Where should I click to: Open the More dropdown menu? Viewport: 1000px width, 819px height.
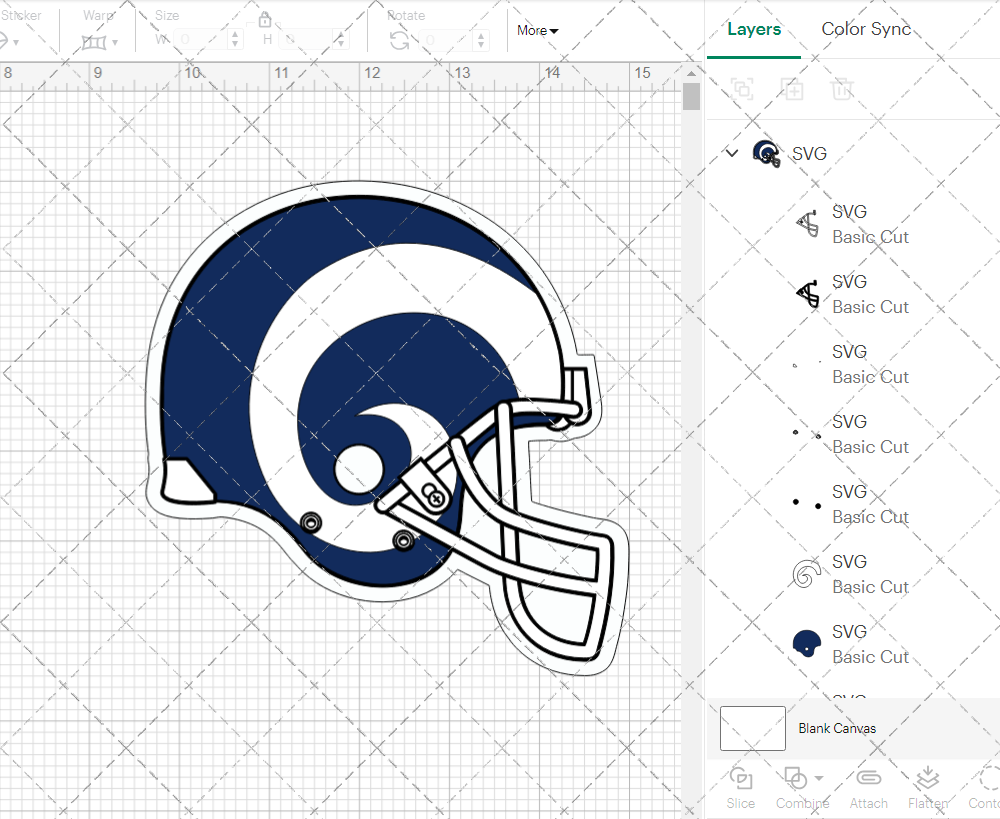[x=537, y=31]
